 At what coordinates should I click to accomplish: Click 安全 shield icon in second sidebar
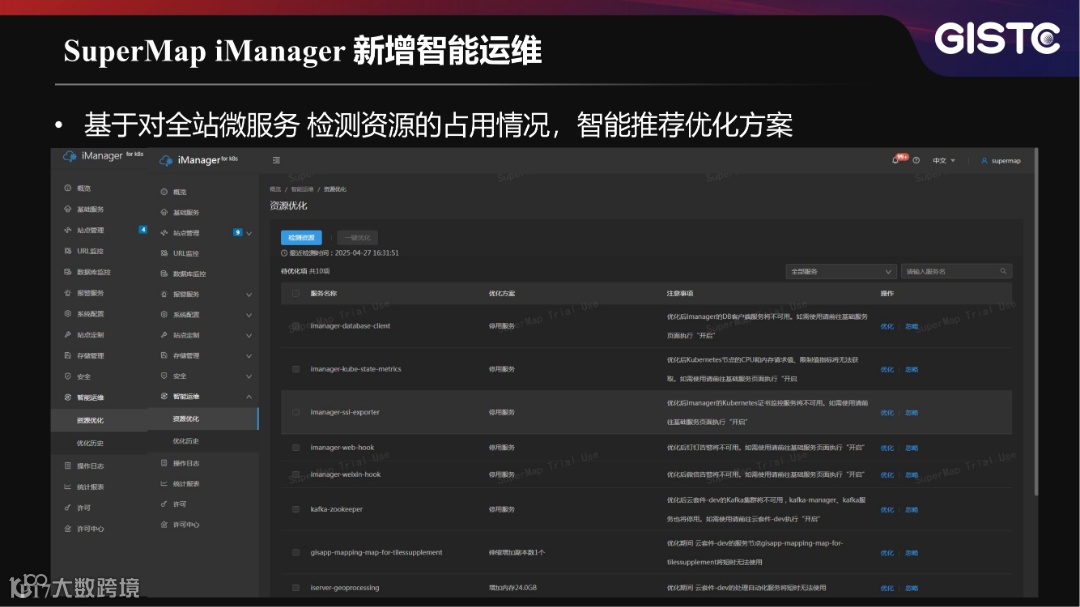coord(164,375)
